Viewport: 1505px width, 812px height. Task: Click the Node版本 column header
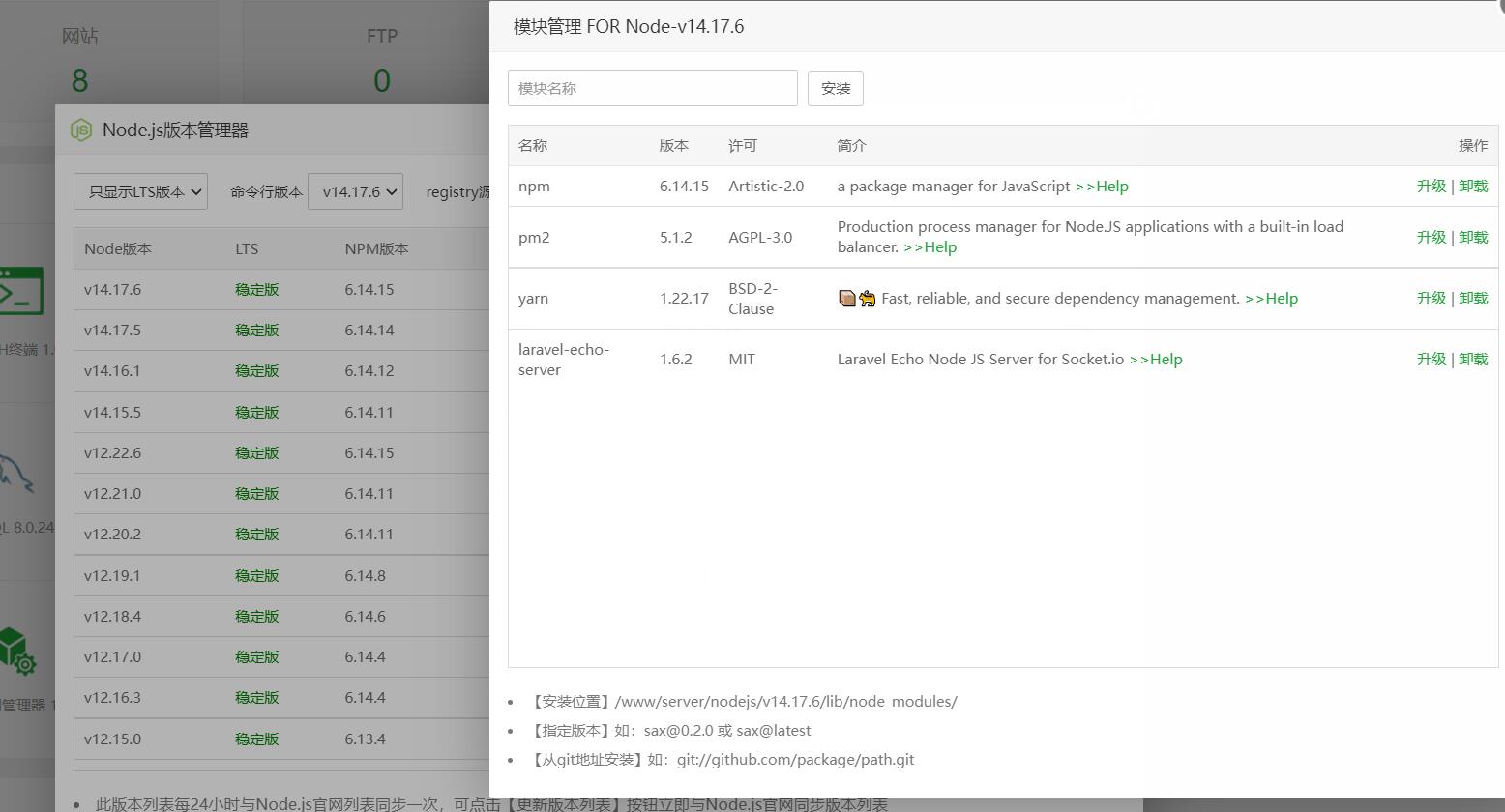[x=118, y=249]
